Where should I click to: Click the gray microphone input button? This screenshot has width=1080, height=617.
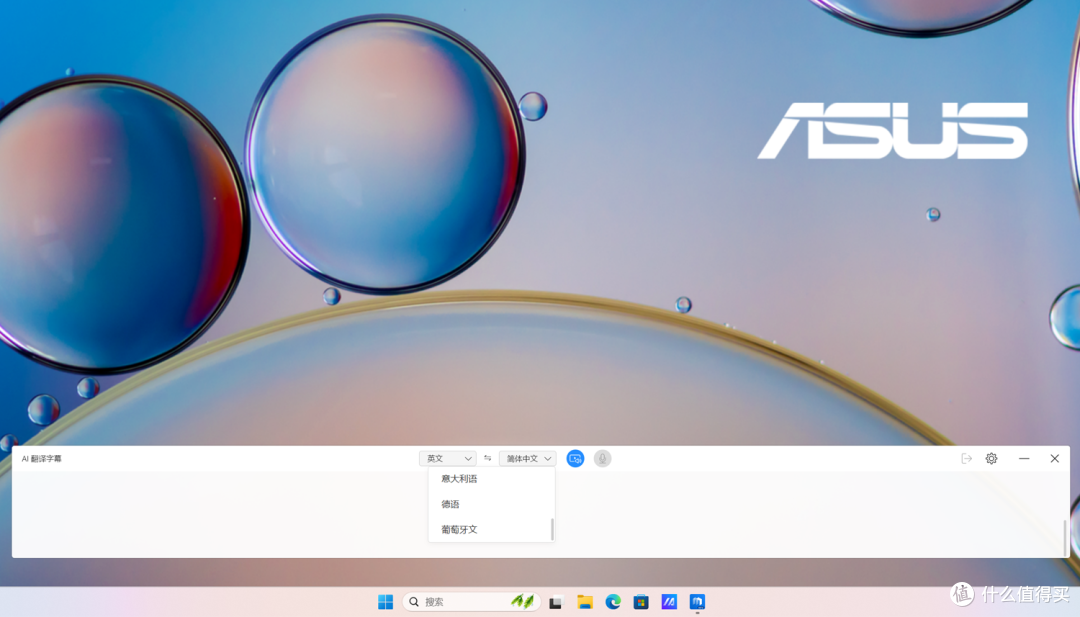(x=602, y=459)
